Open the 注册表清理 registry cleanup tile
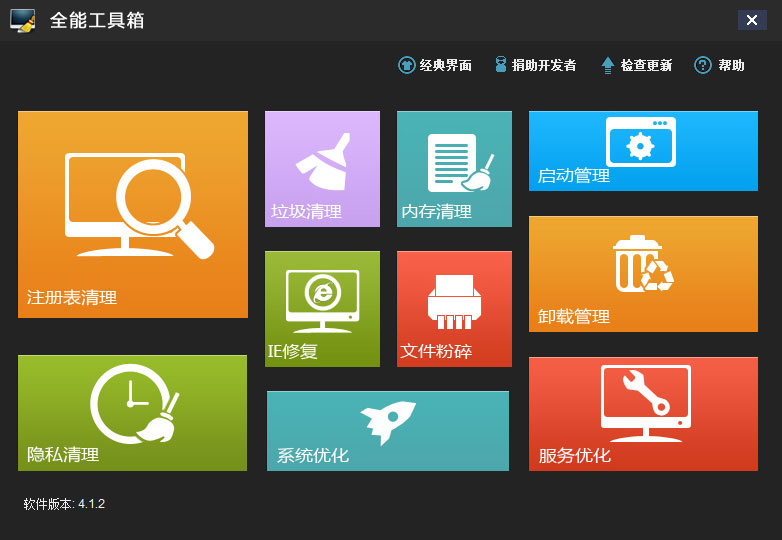This screenshot has height=540, width=782. pos(133,214)
